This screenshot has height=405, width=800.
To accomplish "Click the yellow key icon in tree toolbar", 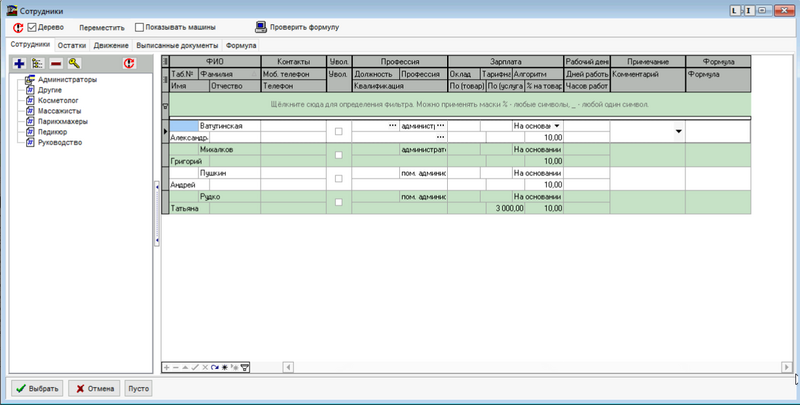I will click(74, 63).
